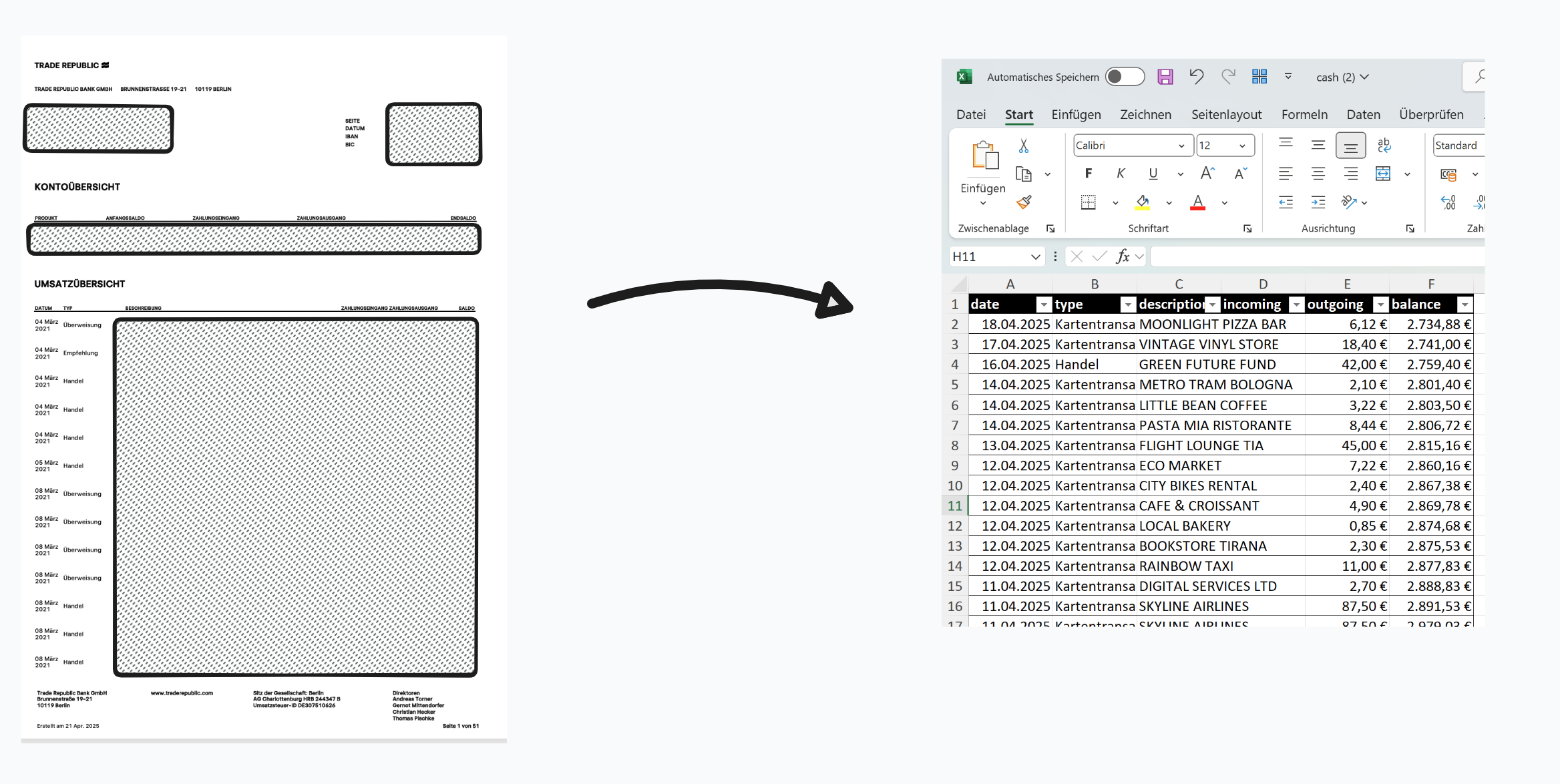Click the cell borders icon
Screen dimensions: 1560x784
tap(1088, 202)
